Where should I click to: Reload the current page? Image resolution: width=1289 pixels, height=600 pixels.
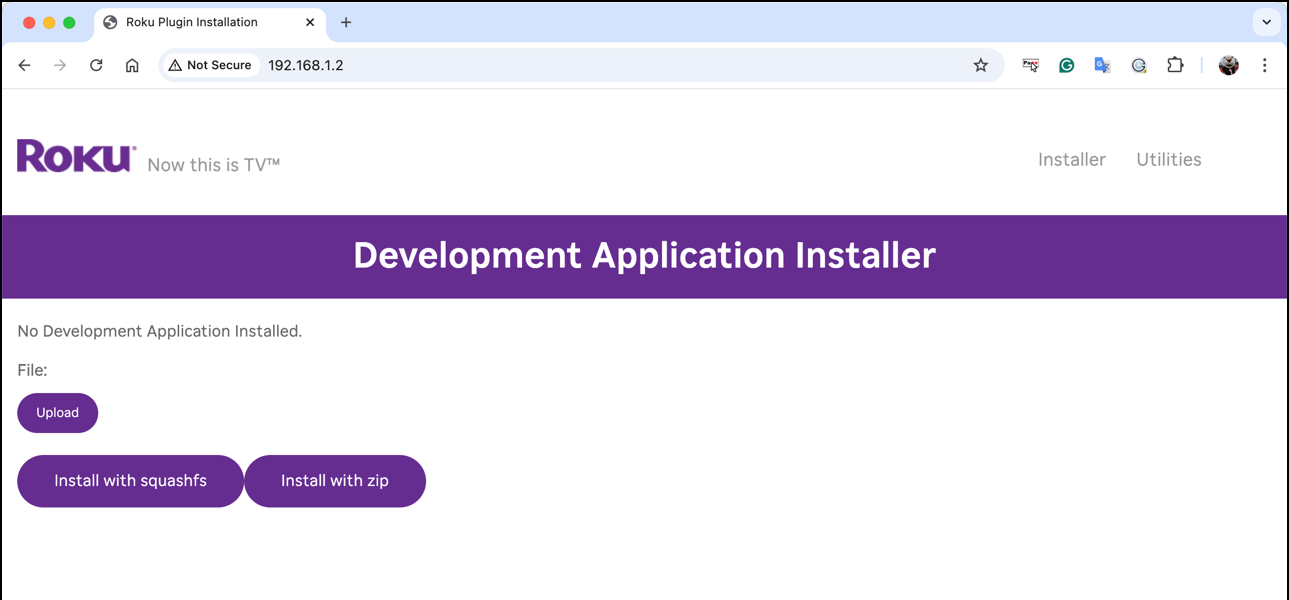(96, 65)
